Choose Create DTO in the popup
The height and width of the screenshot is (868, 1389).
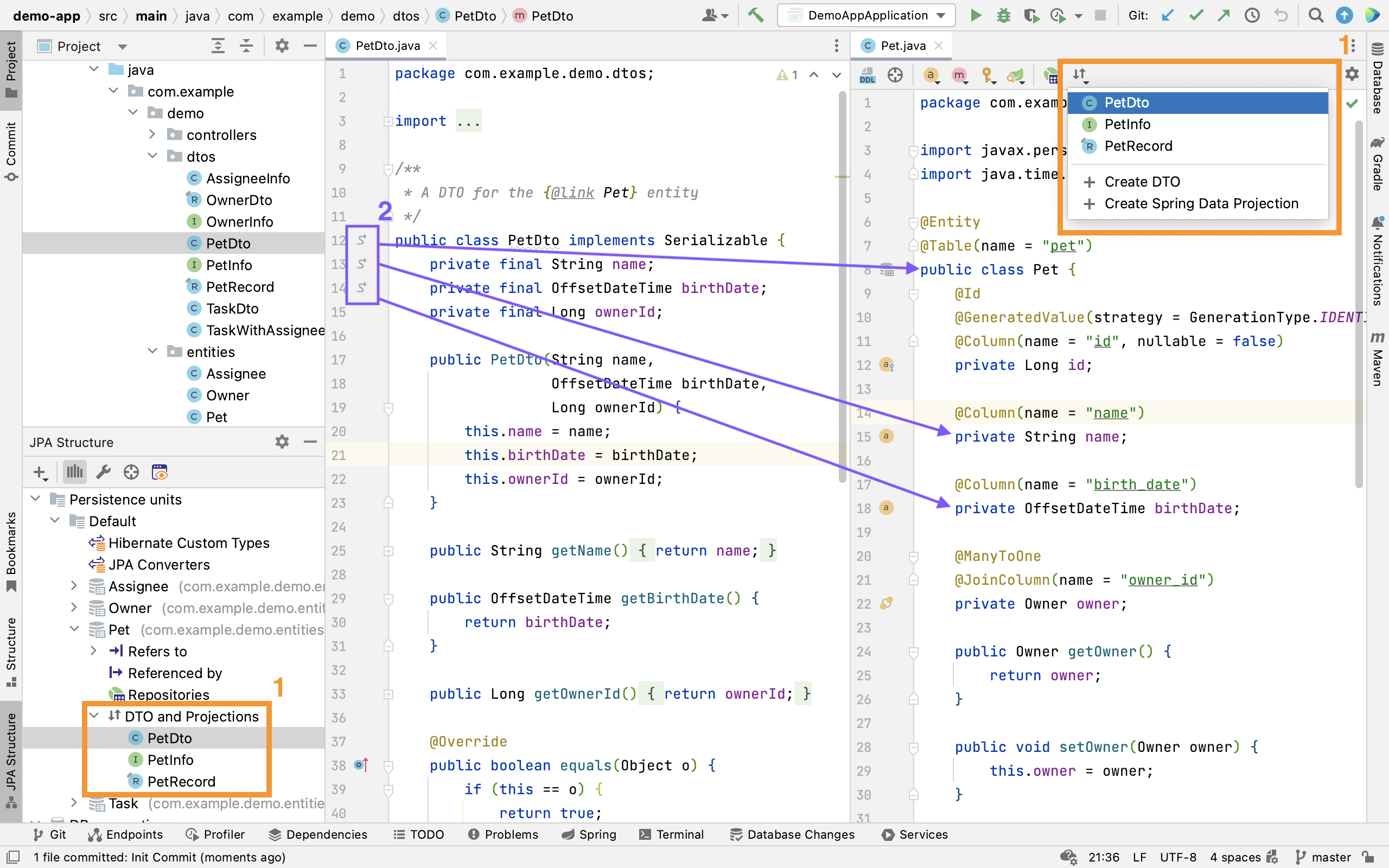tap(1142, 181)
